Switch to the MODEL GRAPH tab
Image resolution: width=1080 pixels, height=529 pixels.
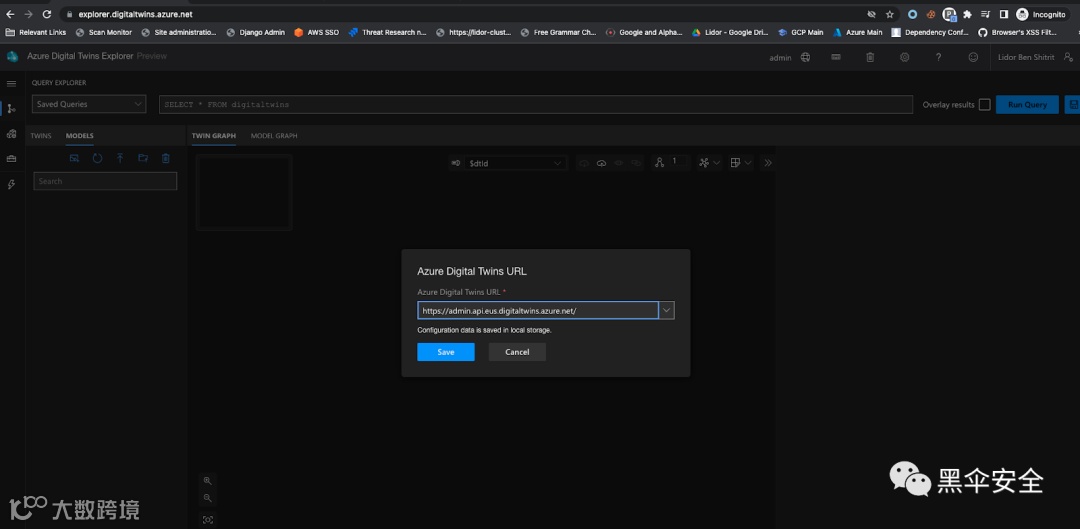pos(274,136)
